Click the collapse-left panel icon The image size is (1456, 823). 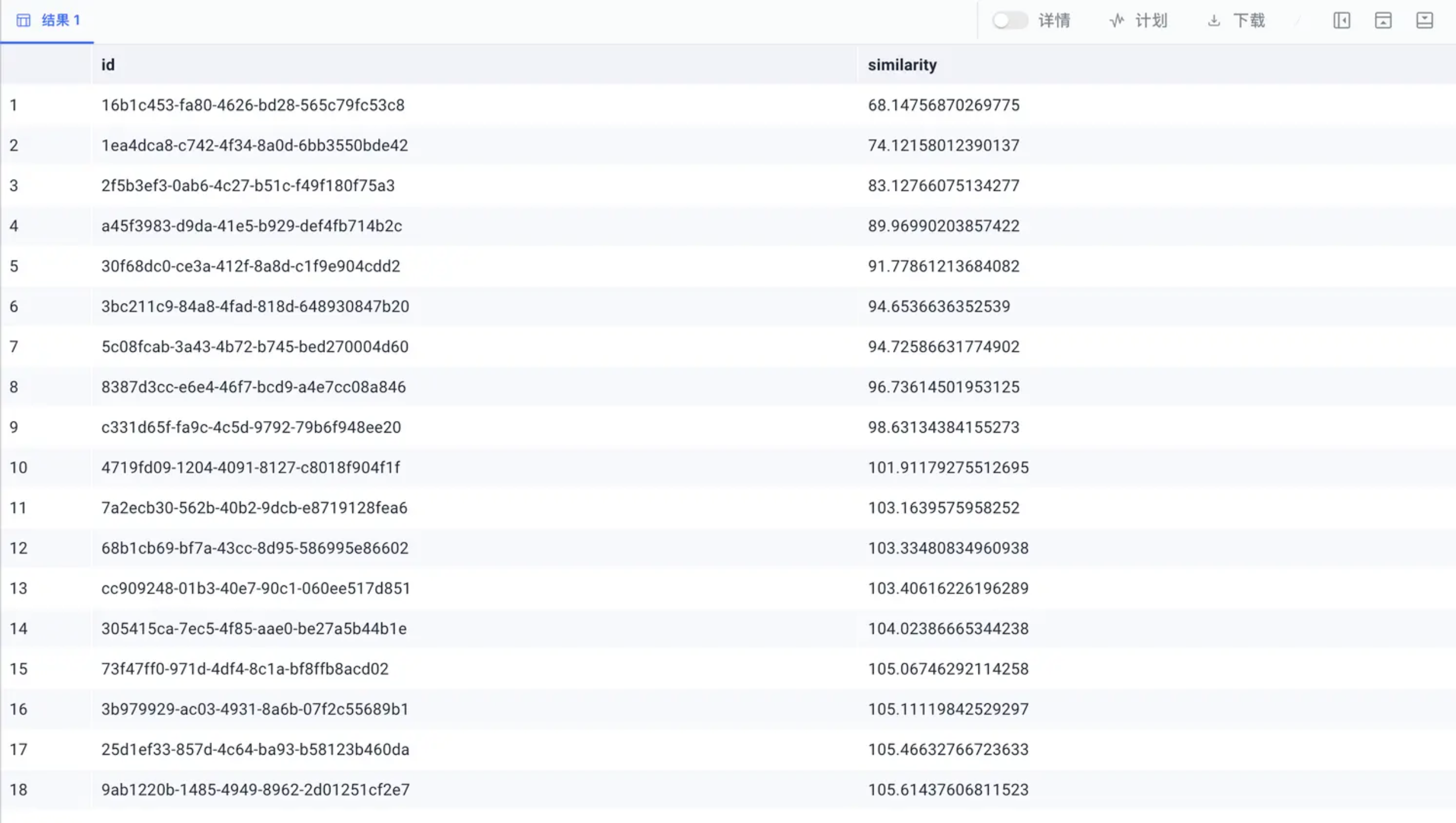click(x=1341, y=21)
